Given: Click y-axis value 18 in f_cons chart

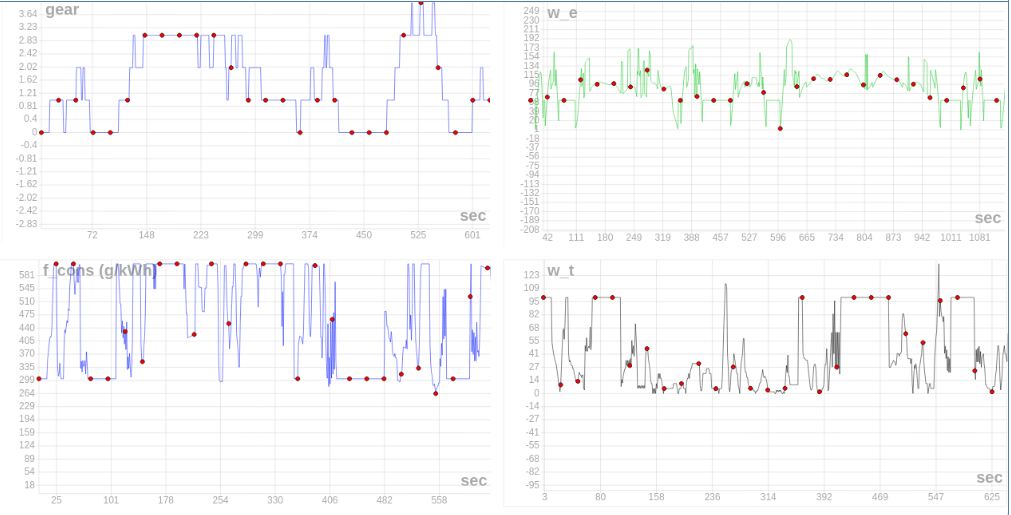Looking at the screenshot, I should pyautogui.click(x=30, y=485).
